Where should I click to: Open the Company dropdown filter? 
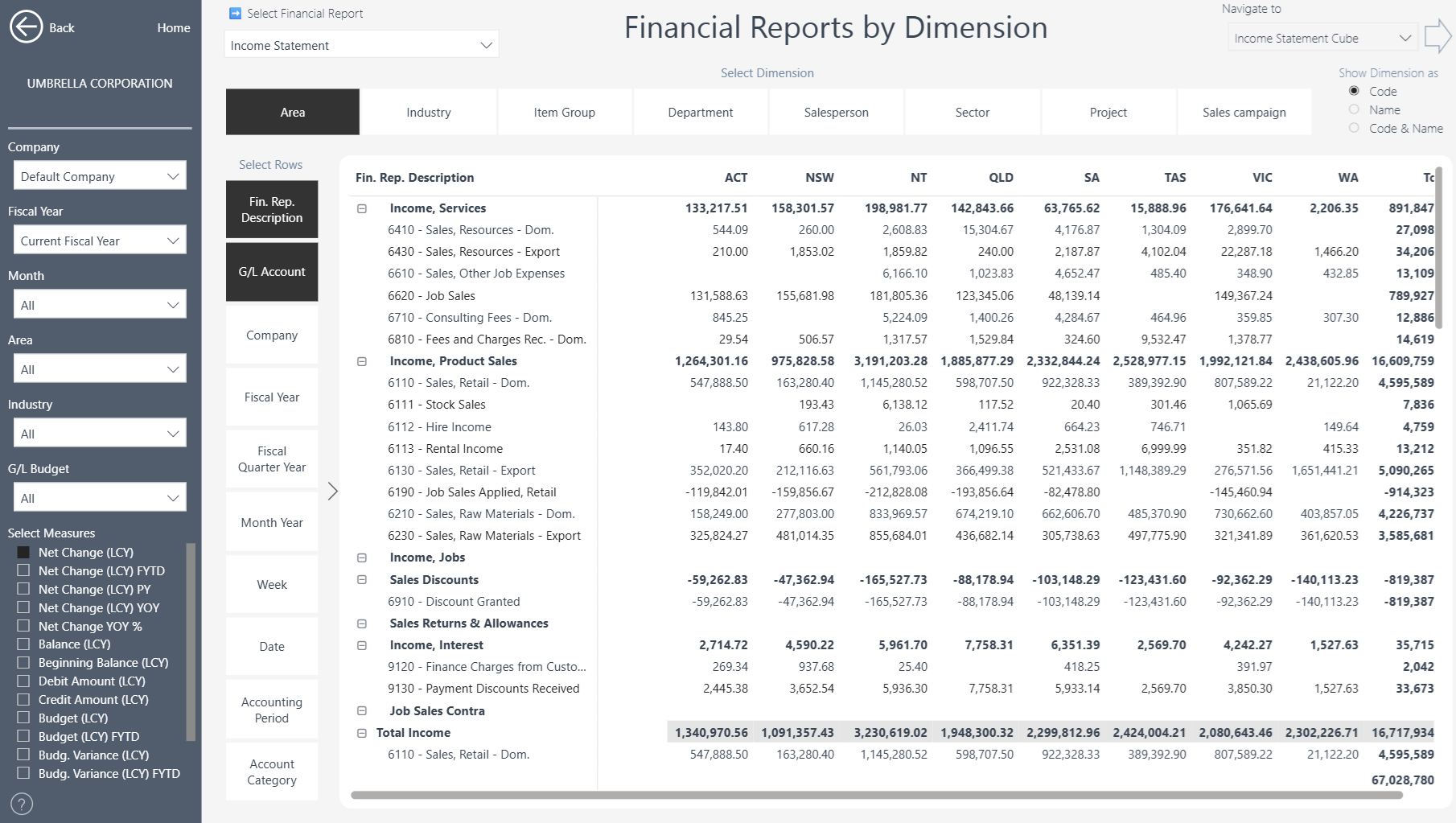coord(100,176)
